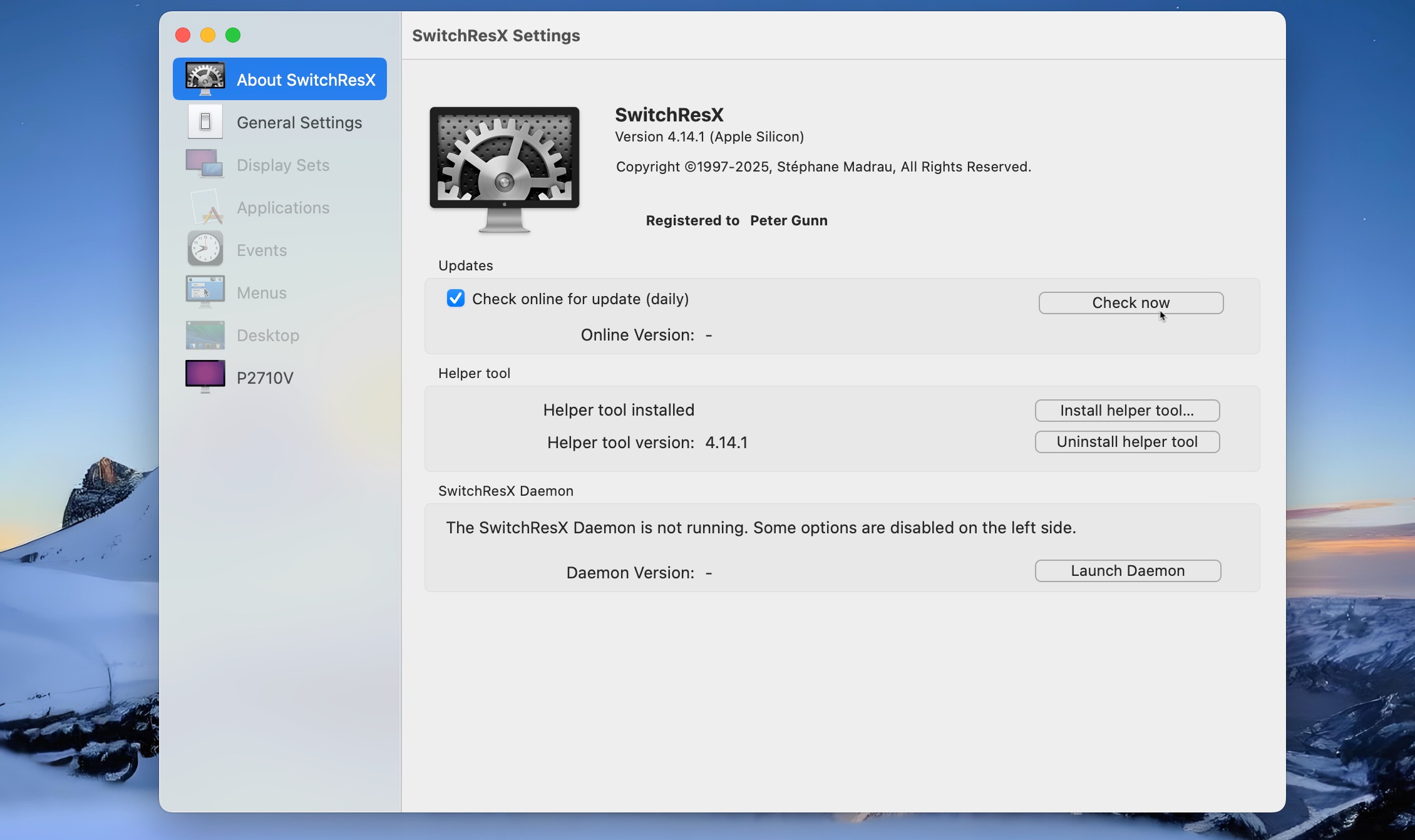The image size is (1415, 840).
Task: Click the Helper tool section heading
Action: [x=474, y=373]
